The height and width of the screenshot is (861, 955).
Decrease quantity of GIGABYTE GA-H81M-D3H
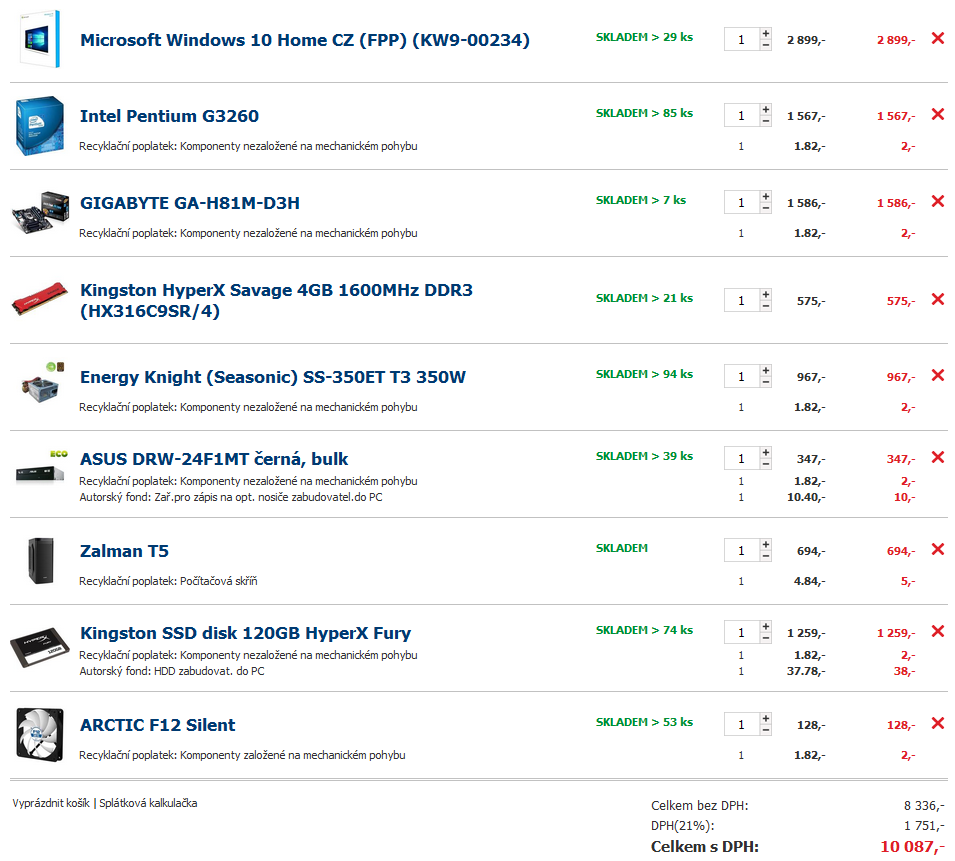tap(766, 208)
